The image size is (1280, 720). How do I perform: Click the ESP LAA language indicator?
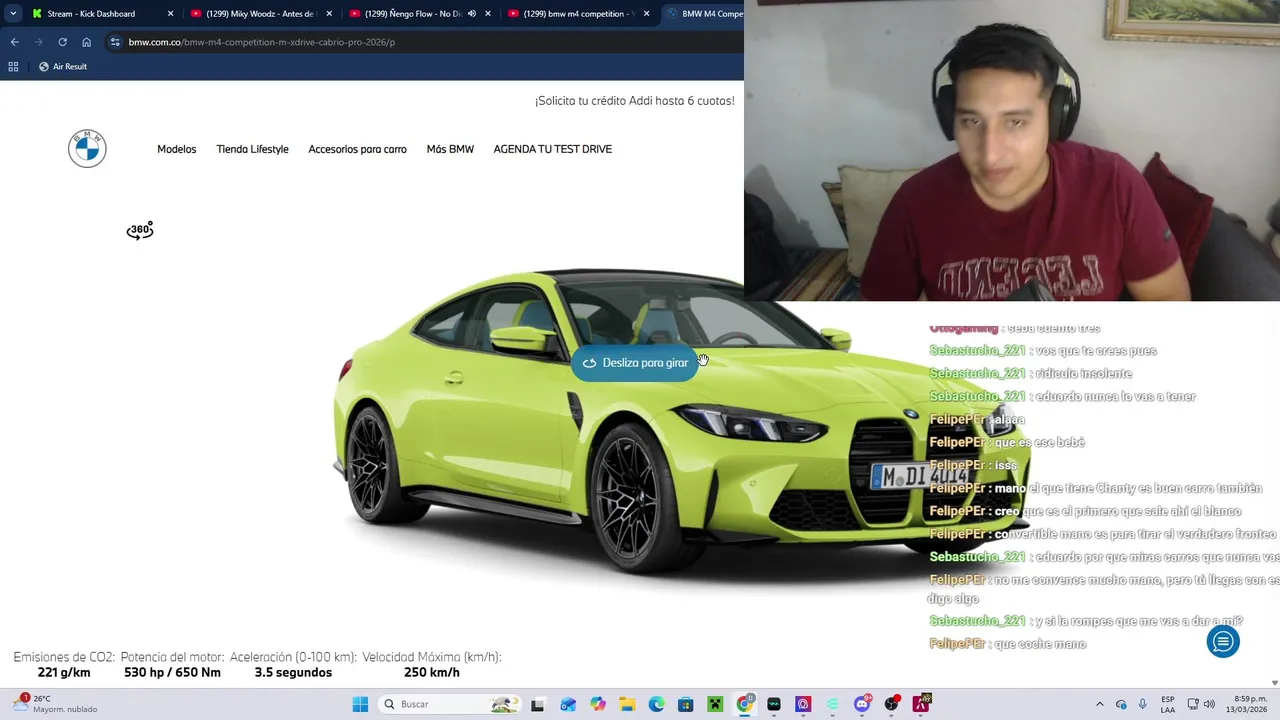pos(1168,704)
